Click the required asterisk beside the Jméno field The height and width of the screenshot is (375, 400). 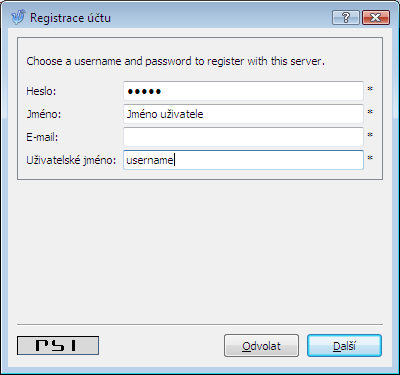(370, 112)
